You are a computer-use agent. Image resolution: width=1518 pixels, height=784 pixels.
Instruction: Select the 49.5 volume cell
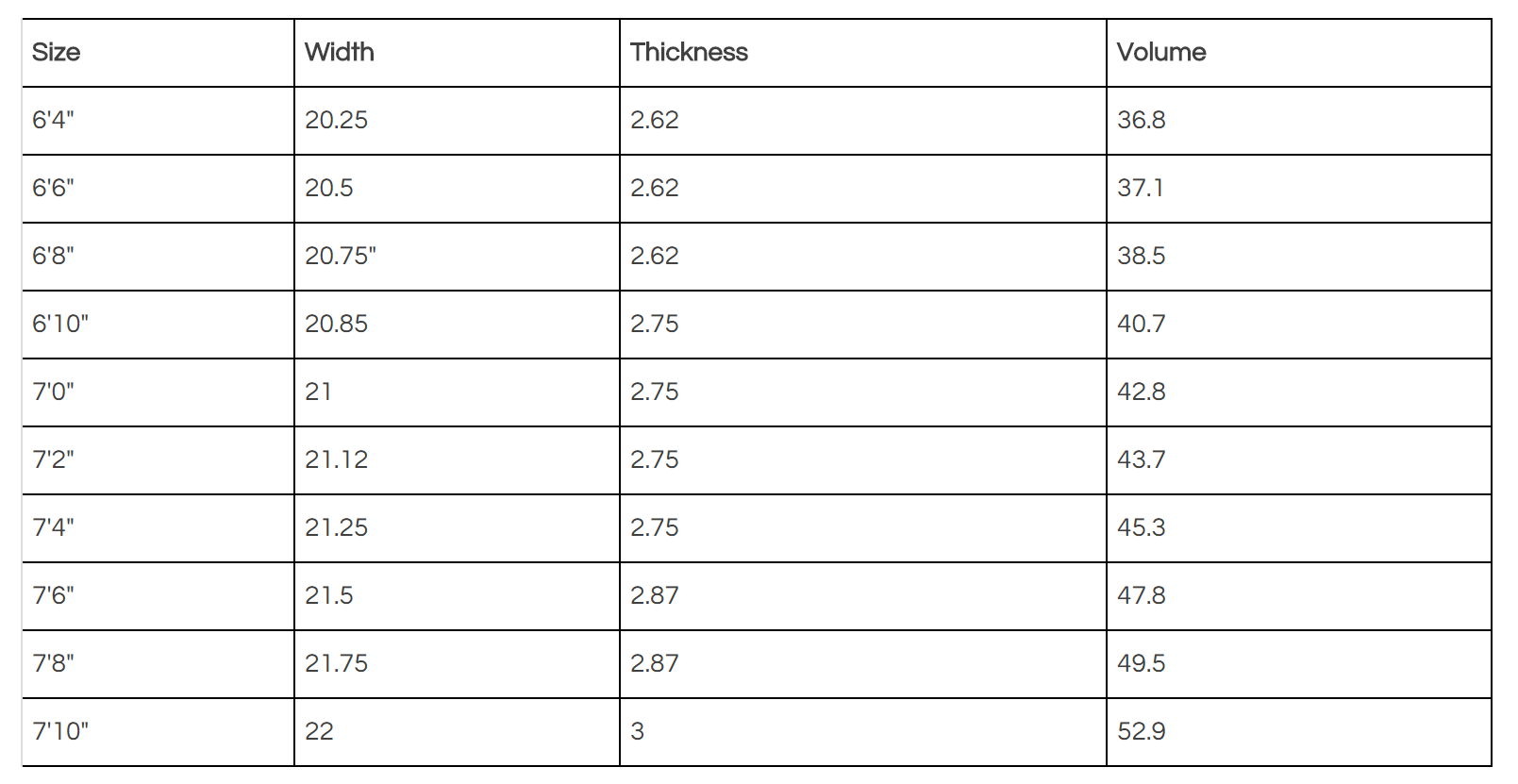click(x=1298, y=664)
